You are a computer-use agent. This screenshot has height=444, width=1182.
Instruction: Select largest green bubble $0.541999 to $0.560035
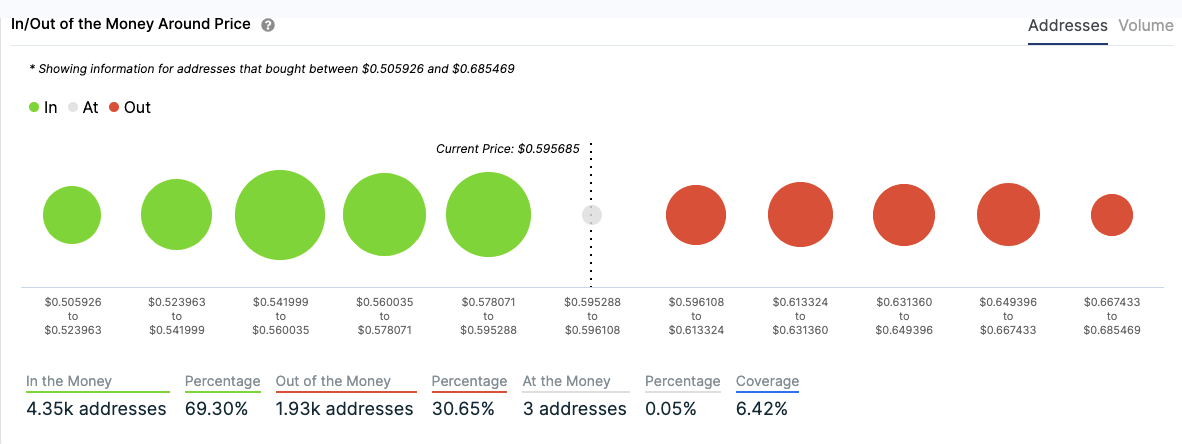[280, 215]
